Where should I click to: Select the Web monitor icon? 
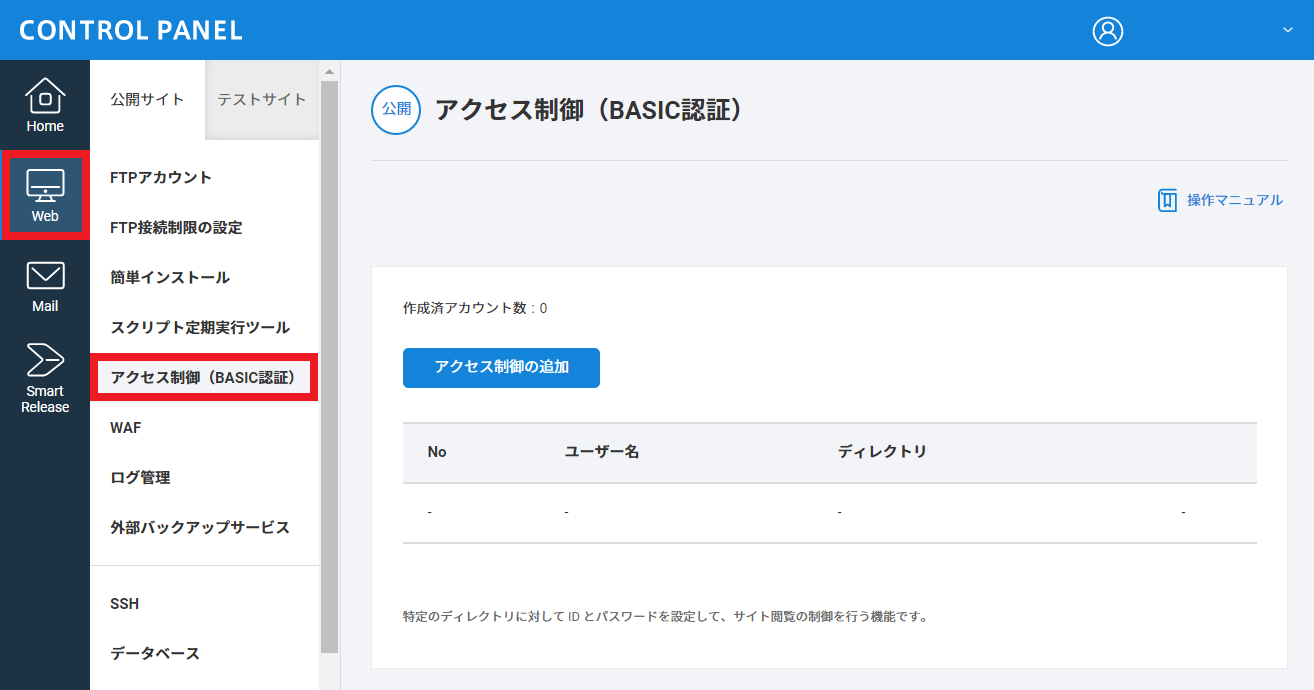coord(45,186)
